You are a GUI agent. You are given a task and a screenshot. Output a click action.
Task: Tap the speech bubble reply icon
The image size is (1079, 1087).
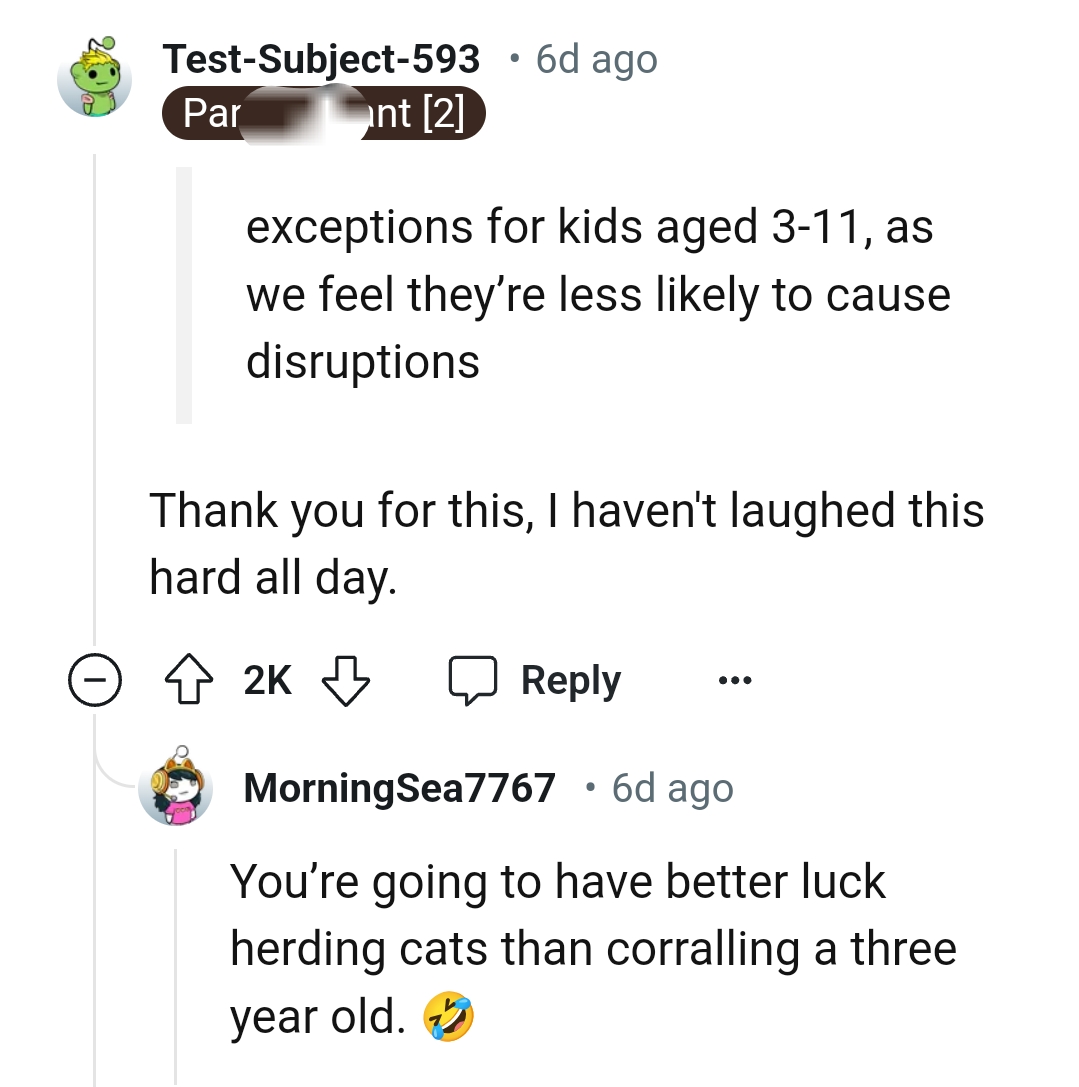tap(472, 682)
